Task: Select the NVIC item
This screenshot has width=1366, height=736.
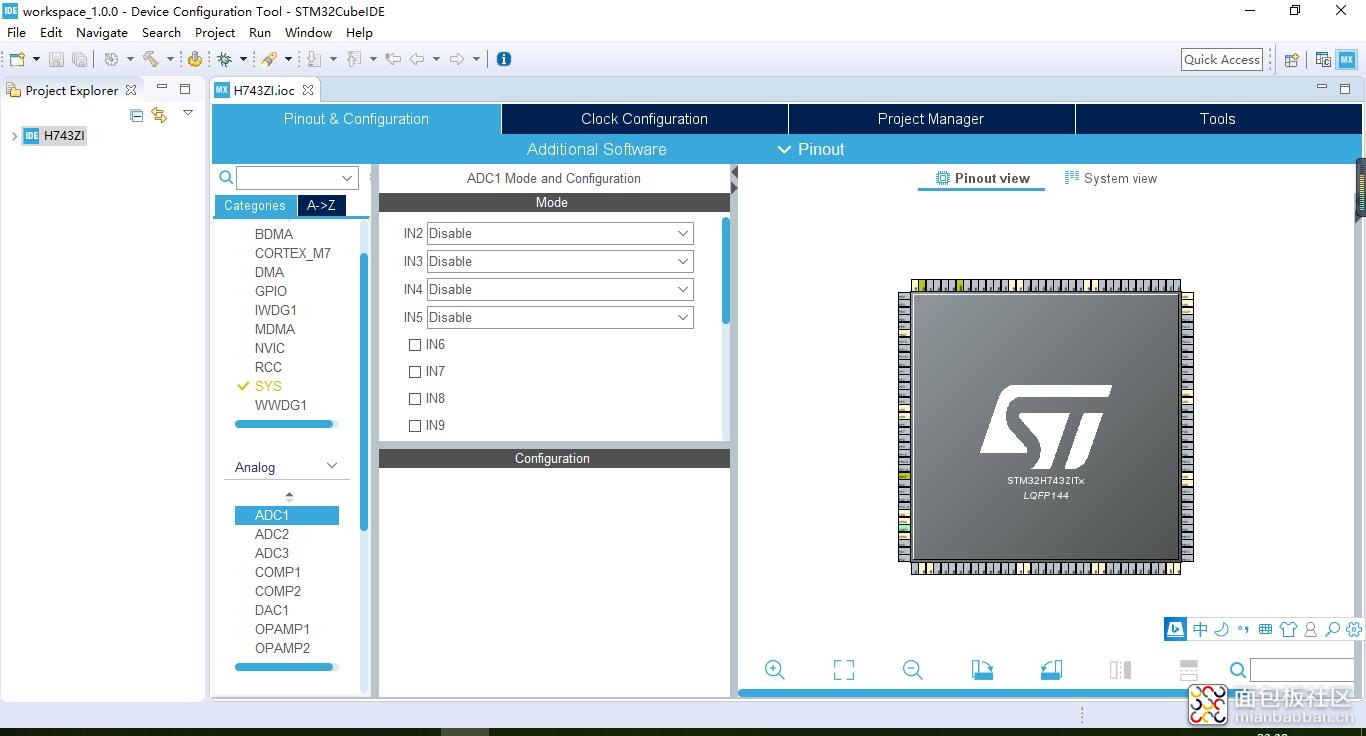Action: (270, 348)
